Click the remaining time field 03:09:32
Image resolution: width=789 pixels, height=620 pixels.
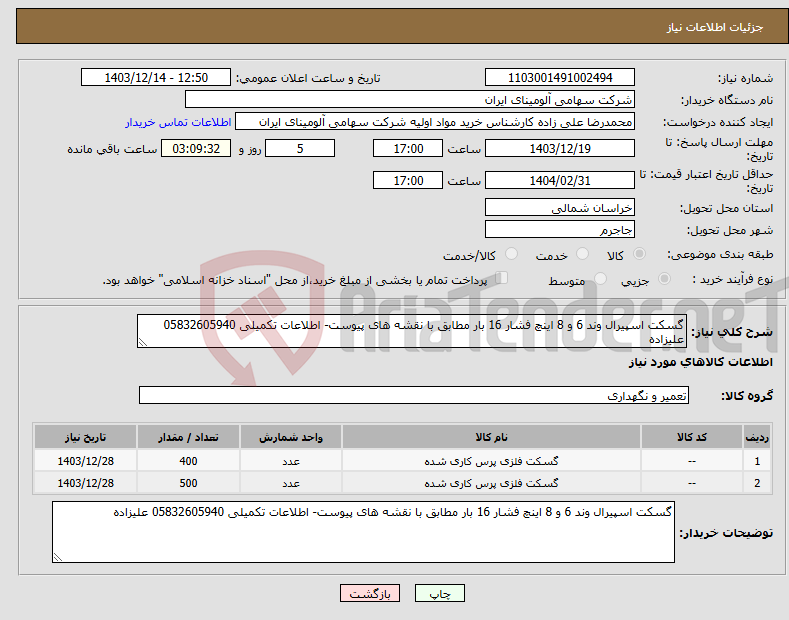coord(196,148)
